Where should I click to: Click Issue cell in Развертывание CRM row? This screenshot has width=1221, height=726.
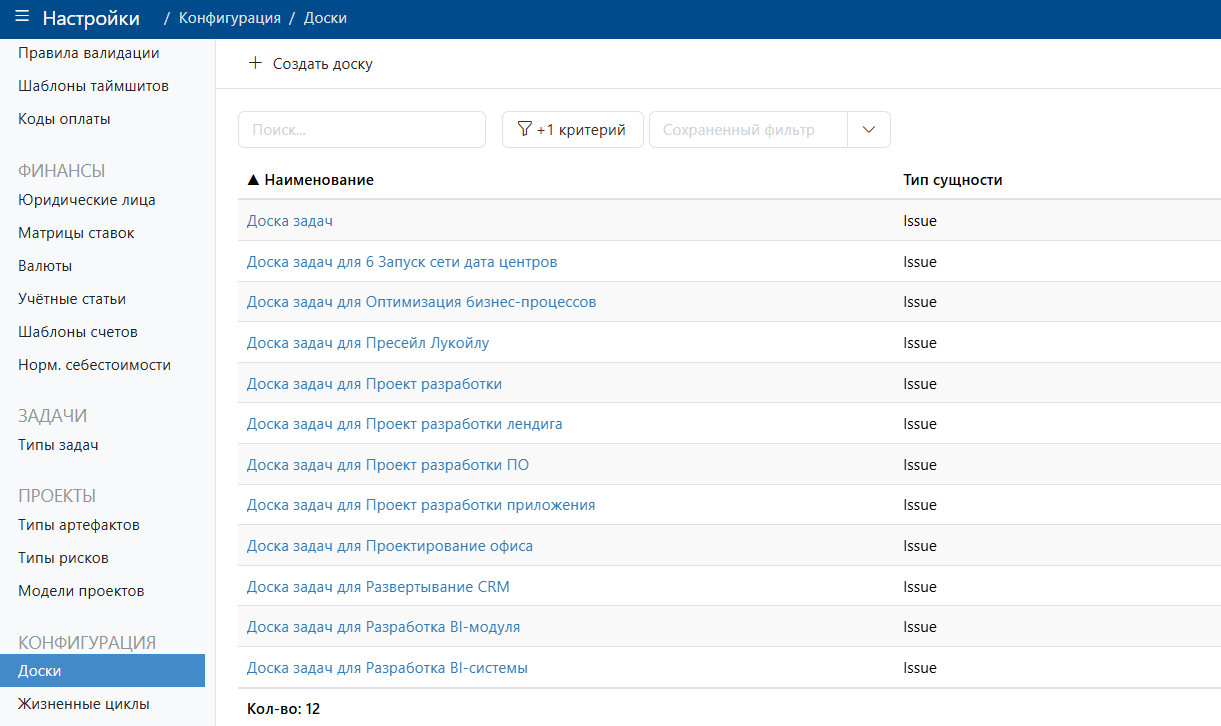click(x=920, y=587)
